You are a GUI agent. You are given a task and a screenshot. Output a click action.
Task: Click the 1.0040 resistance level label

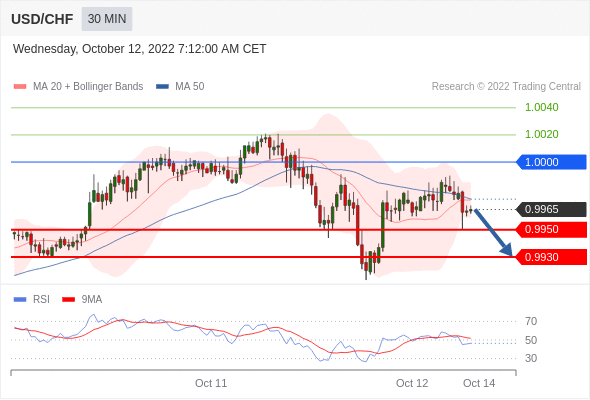(x=541, y=107)
